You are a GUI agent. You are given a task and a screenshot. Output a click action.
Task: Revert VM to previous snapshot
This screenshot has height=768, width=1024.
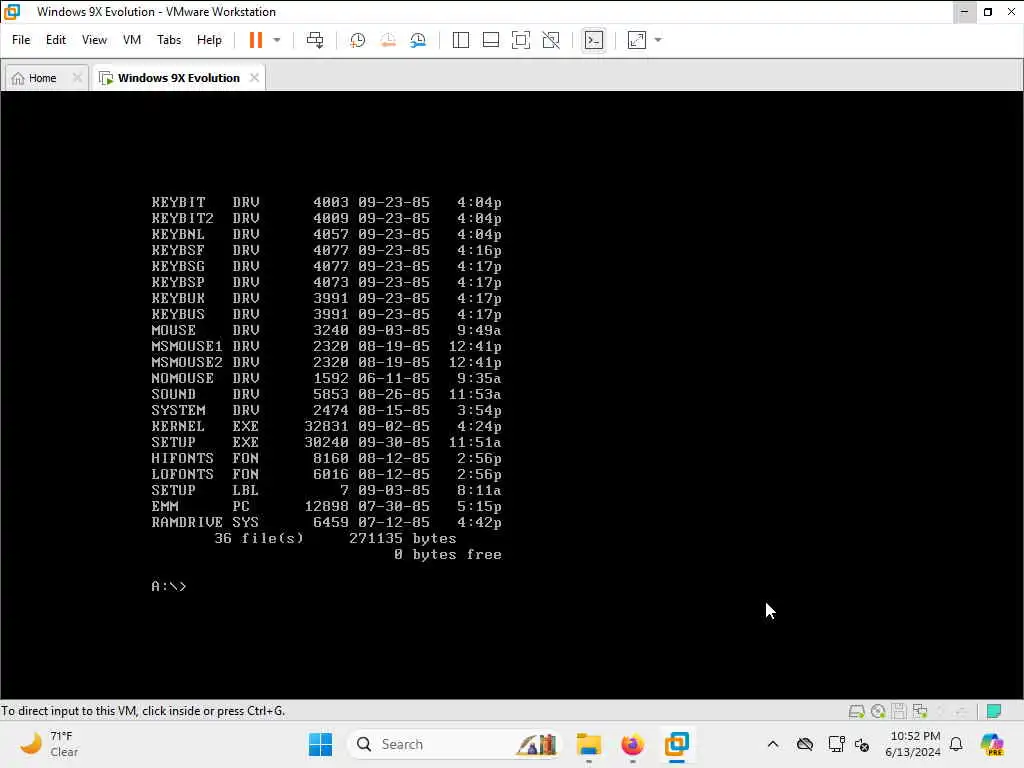pyautogui.click(x=388, y=40)
